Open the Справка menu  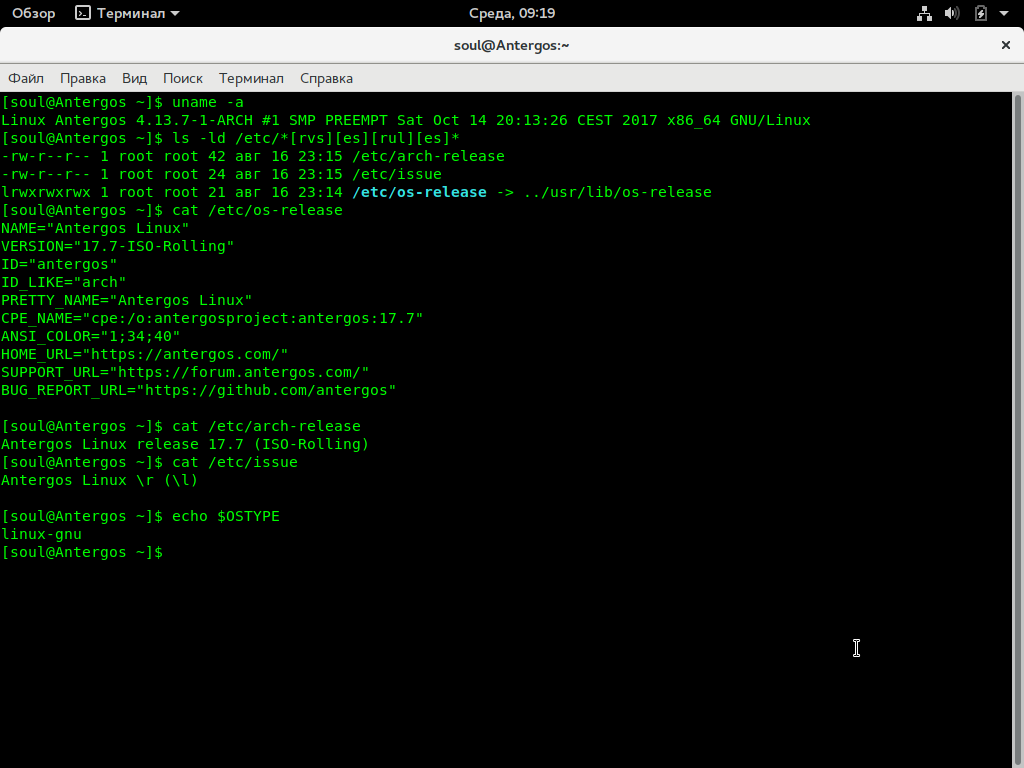[x=327, y=78]
